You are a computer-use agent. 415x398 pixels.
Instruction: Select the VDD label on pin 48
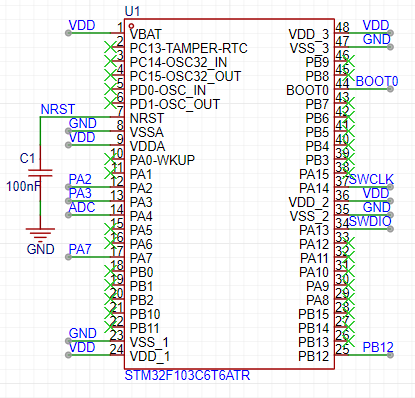pyautogui.click(x=376, y=25)
